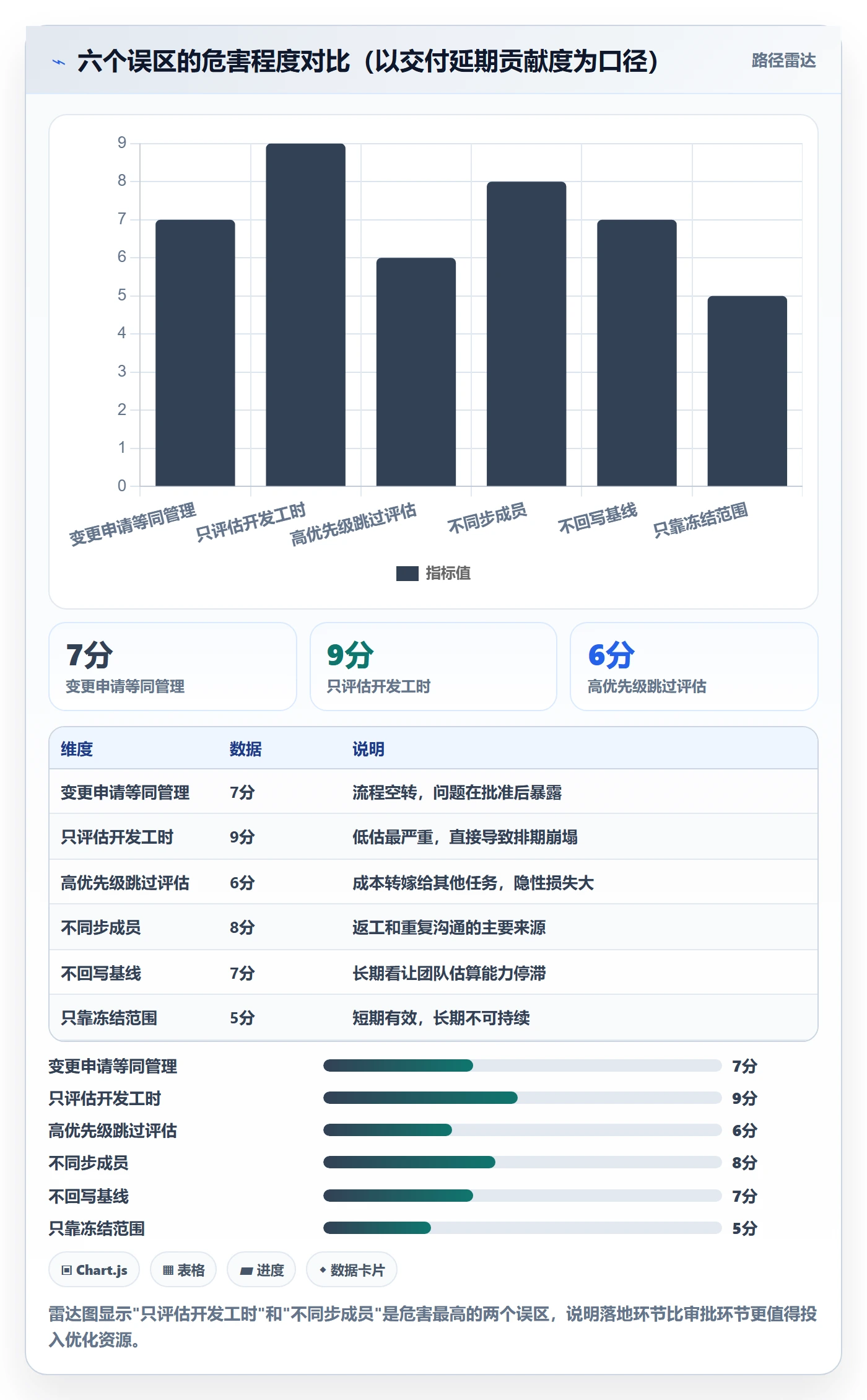Click the 只靠冻结范围 progress bar
867x1400 pixels.
tap(522, 1228)
